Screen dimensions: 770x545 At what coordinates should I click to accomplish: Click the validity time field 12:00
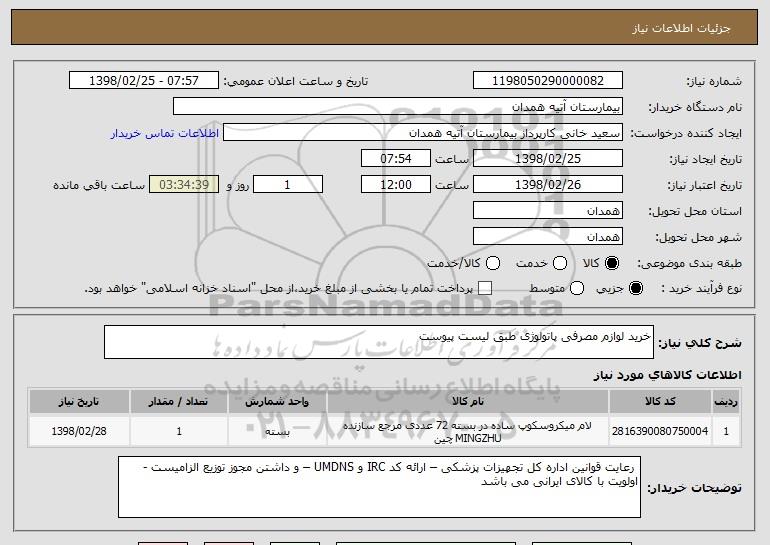pos(396,185)
